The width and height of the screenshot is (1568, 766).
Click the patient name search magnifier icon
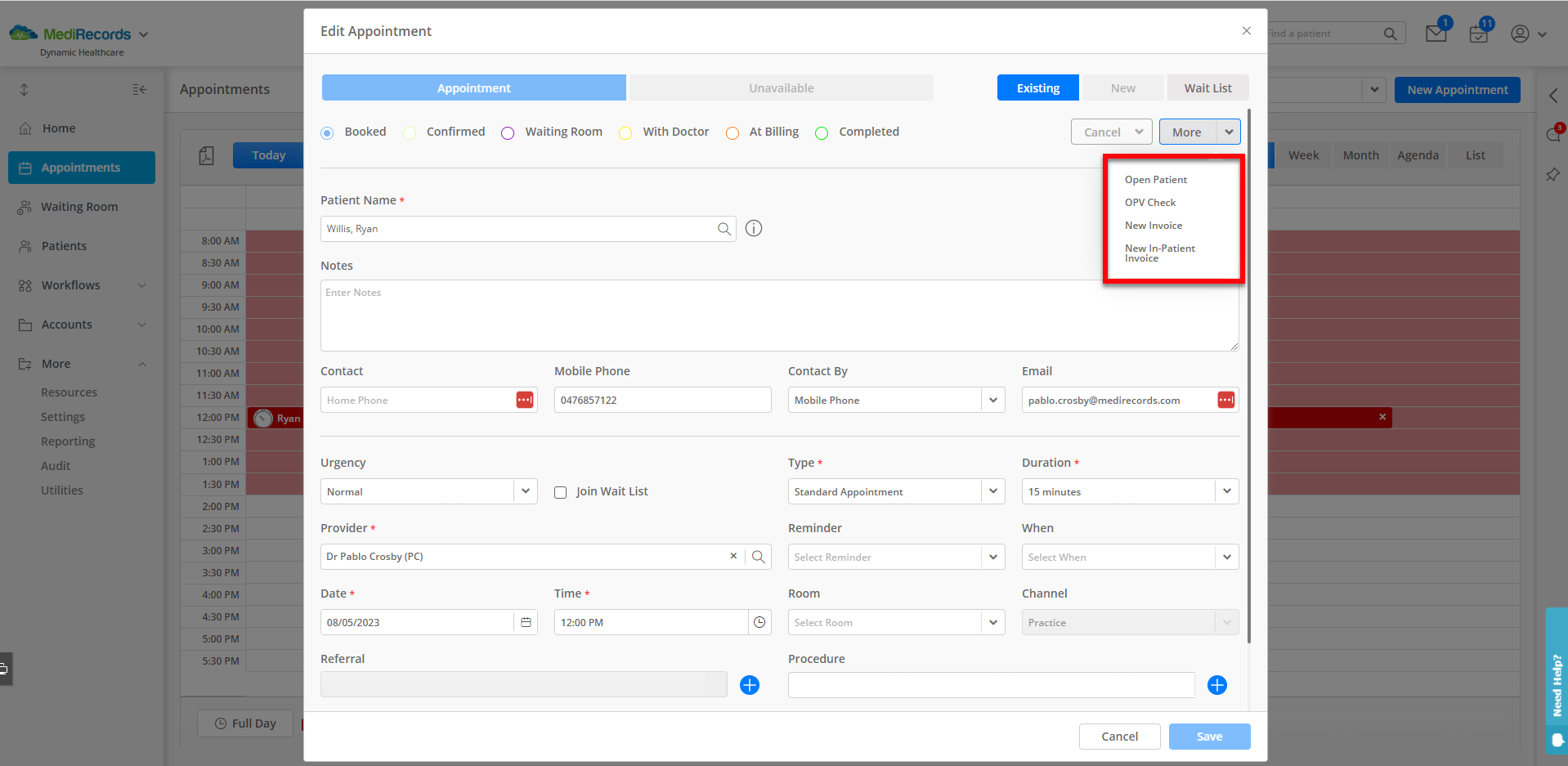[724, 229]
